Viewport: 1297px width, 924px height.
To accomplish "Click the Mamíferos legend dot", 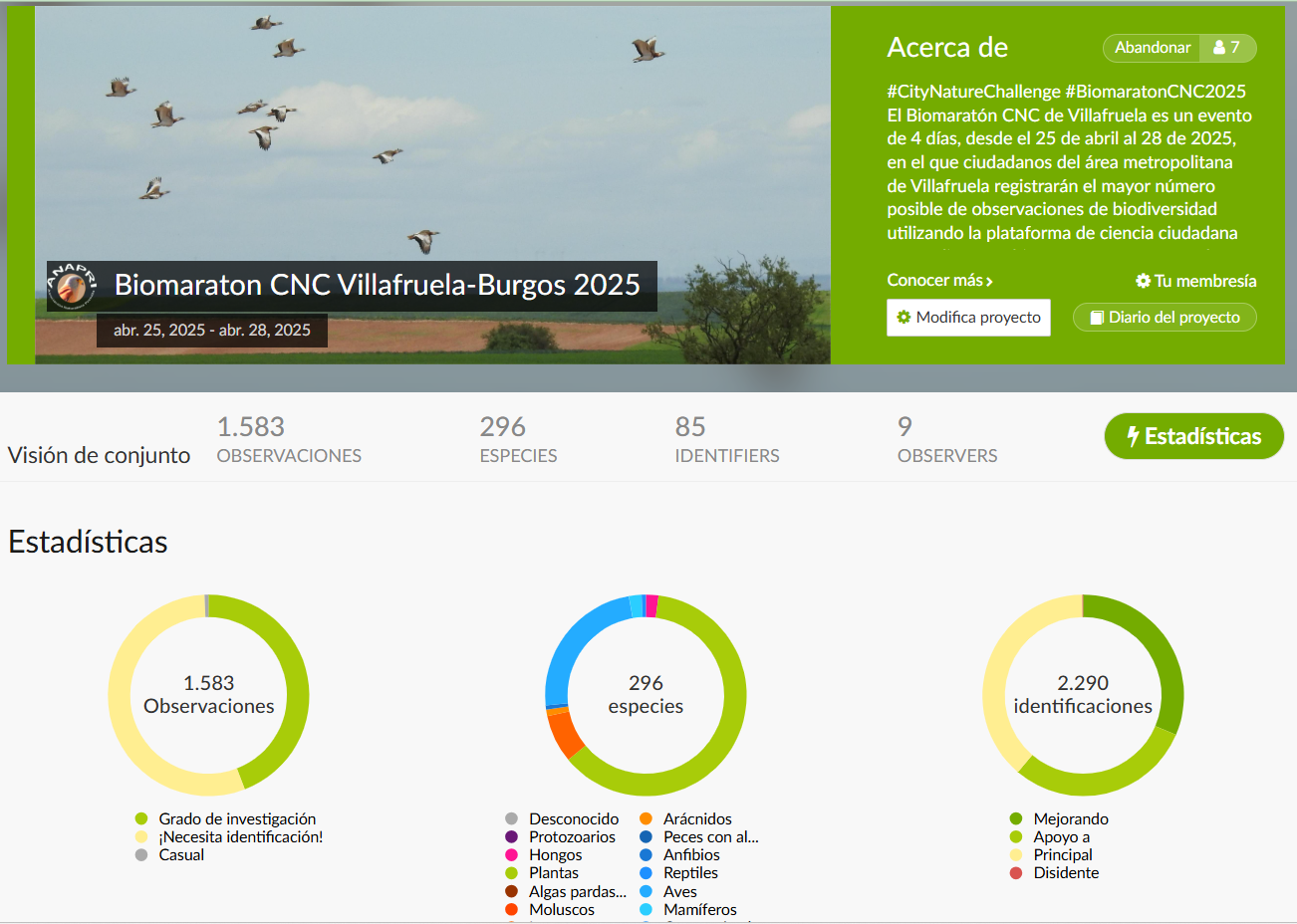I will coord(646,910).
